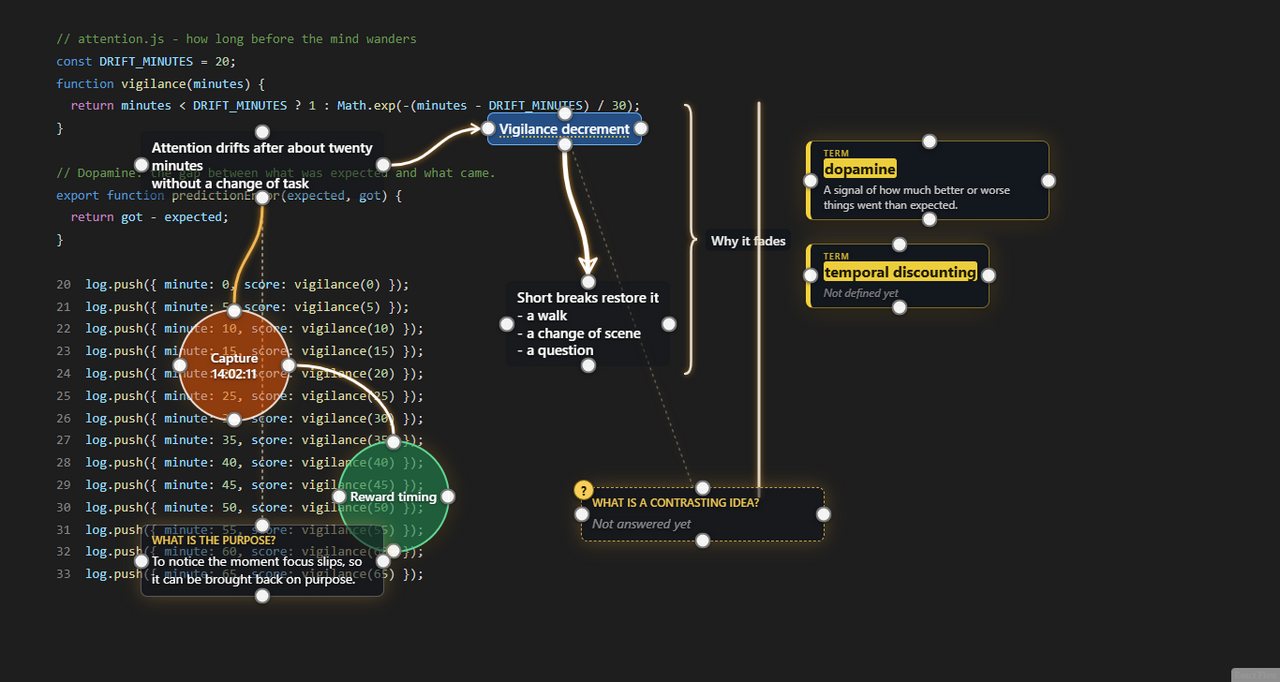Select the 'Short breaks restore it' note
This screenshot has height=682, width=1280.
pyautogui.click(x=588, y=324)
